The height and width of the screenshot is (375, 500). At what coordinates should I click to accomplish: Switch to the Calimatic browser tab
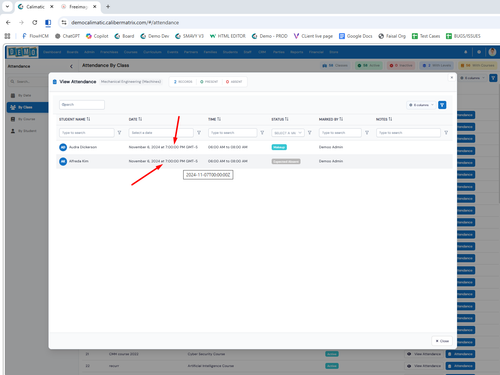click(x=35, y=7)
